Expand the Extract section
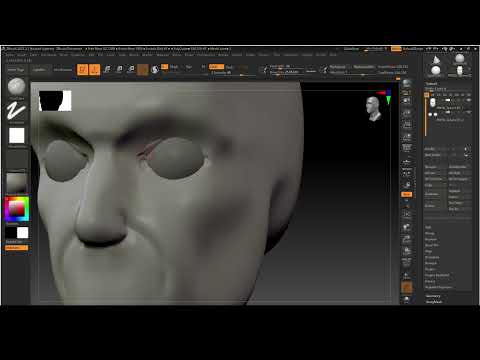 pos(430,281)
